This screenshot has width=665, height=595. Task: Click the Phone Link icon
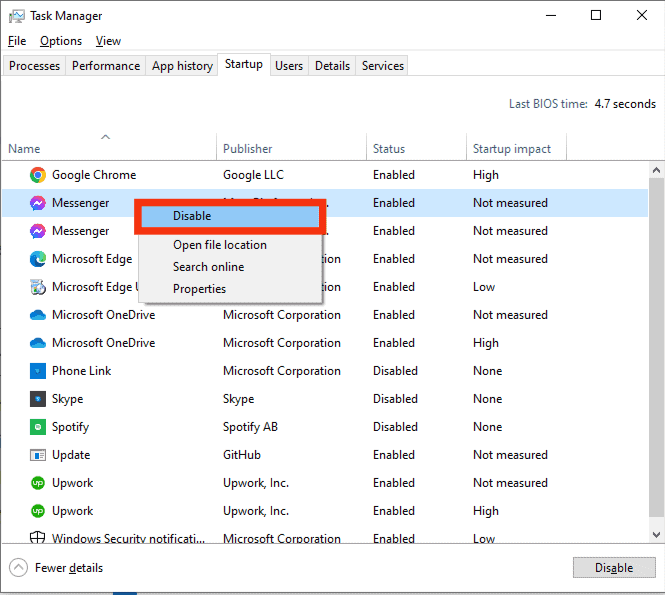click(x=38, y=371)
